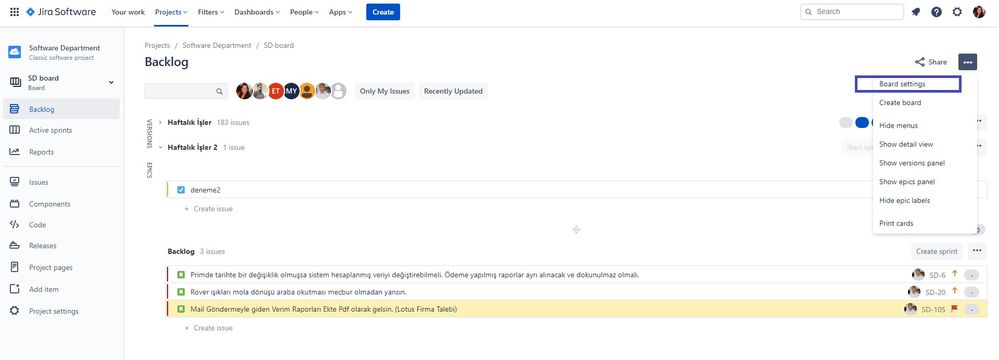Expand the Haftalık İşler sprint
This screenshot has width=999, height=360.
click(x=160, y=122)
